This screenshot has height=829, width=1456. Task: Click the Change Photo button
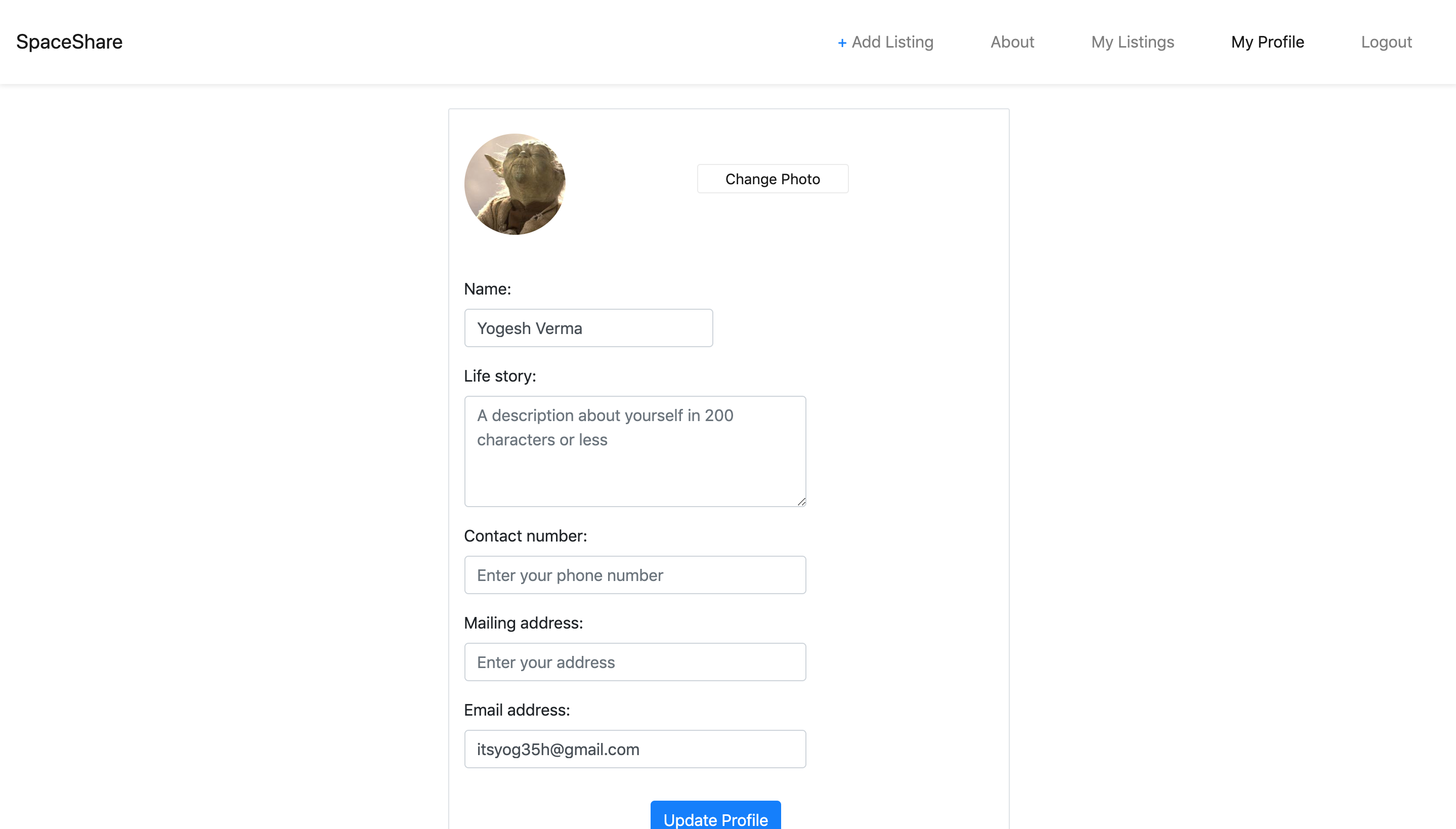tap(772, 179)
